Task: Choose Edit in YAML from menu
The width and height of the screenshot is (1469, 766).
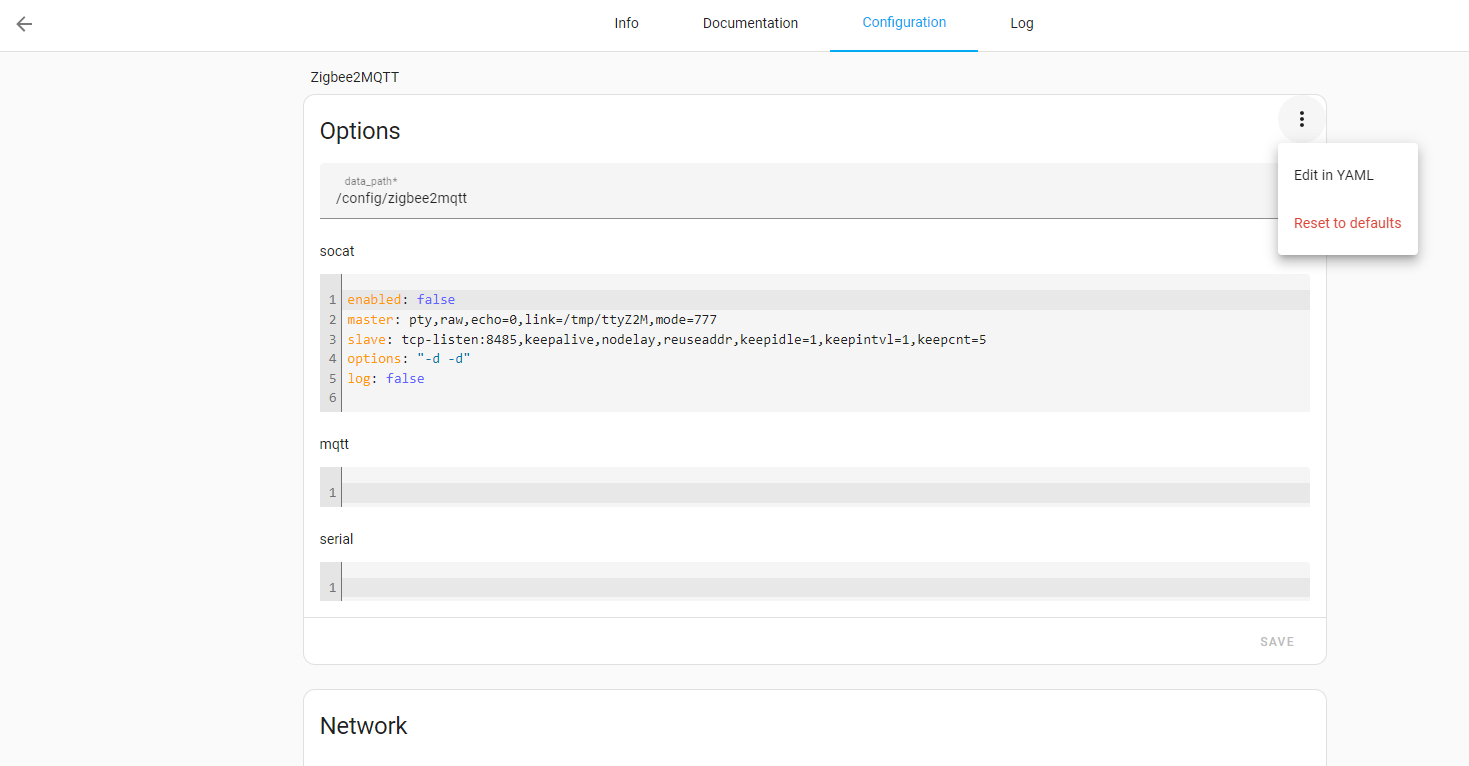Action: point(1347,175)
